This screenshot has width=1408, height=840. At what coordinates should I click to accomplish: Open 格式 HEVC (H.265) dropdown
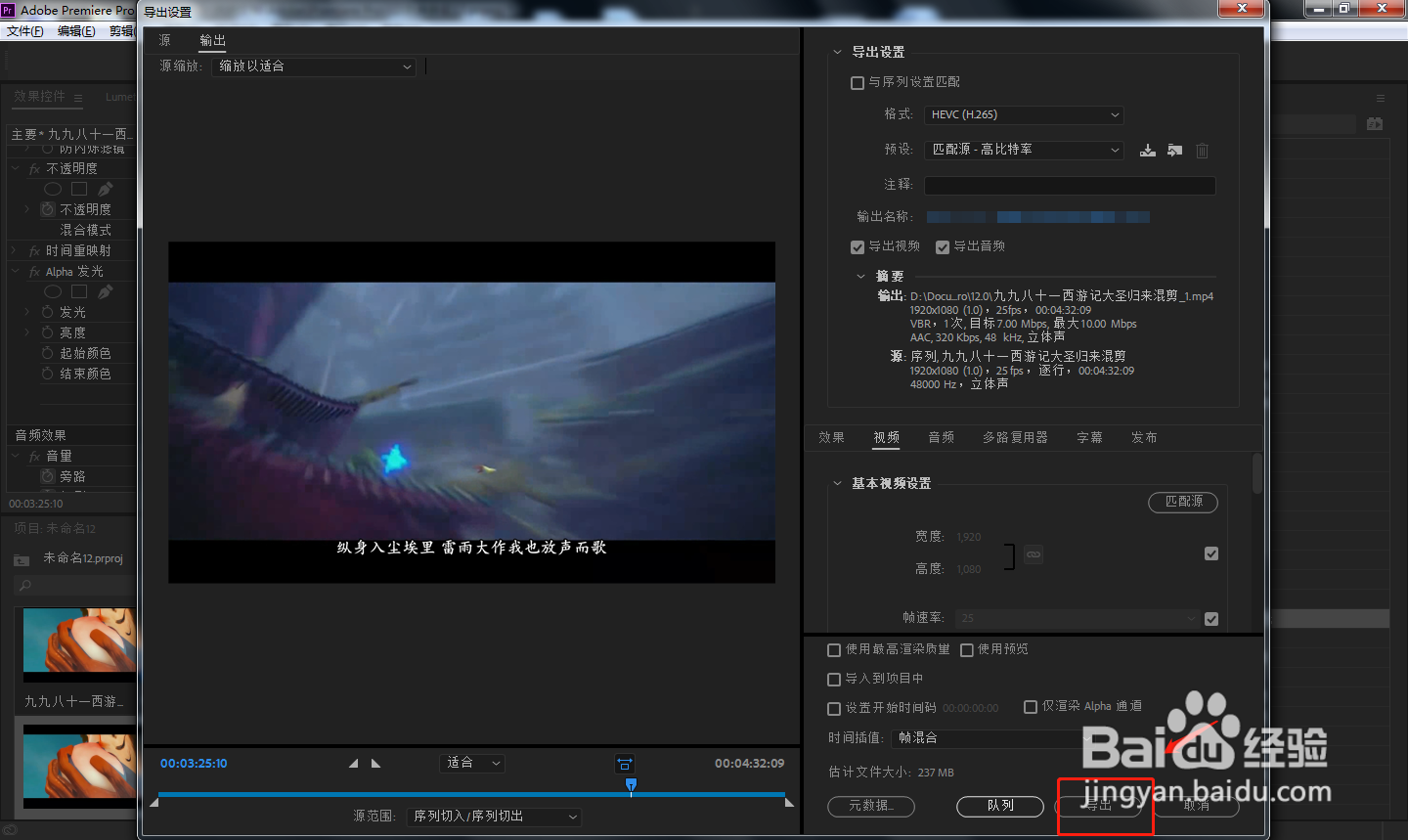(x=1024, y=114)
